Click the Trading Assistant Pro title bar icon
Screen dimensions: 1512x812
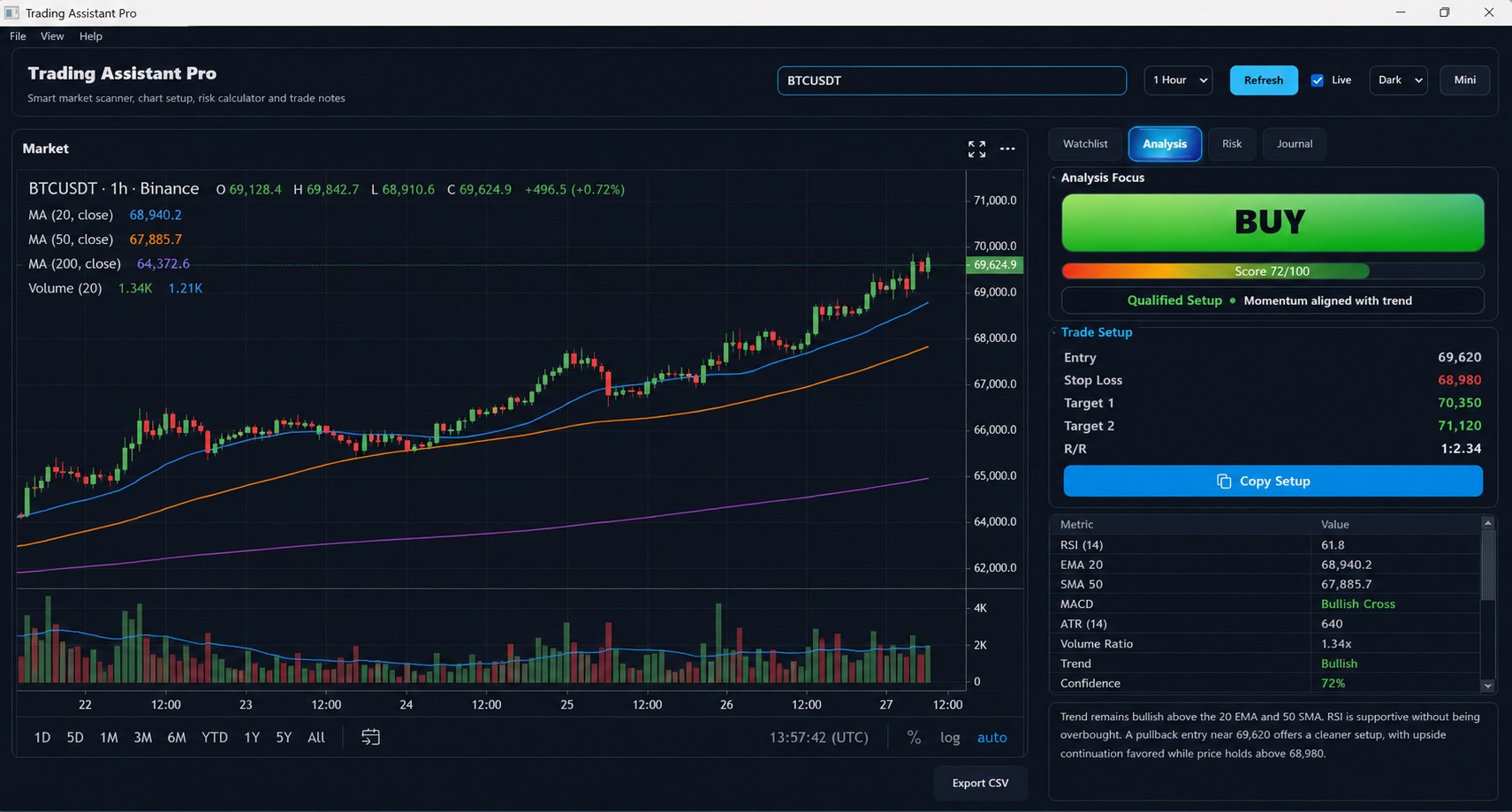pos(11,12)
